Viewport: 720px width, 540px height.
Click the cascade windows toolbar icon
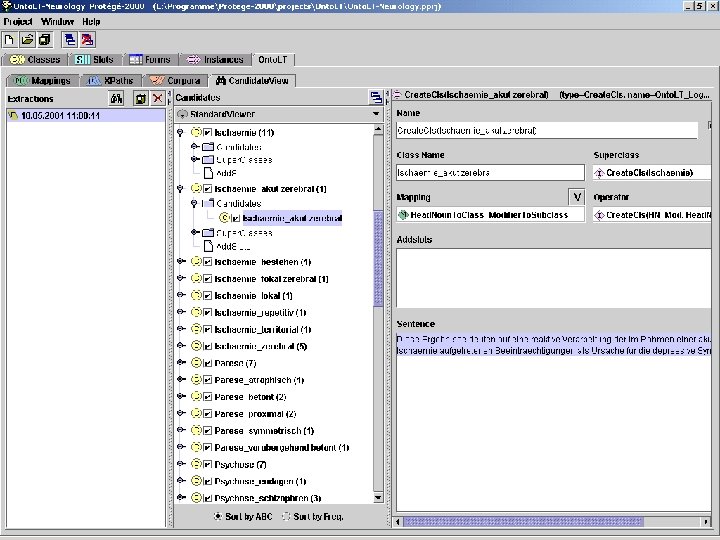[x=70, y=40]
